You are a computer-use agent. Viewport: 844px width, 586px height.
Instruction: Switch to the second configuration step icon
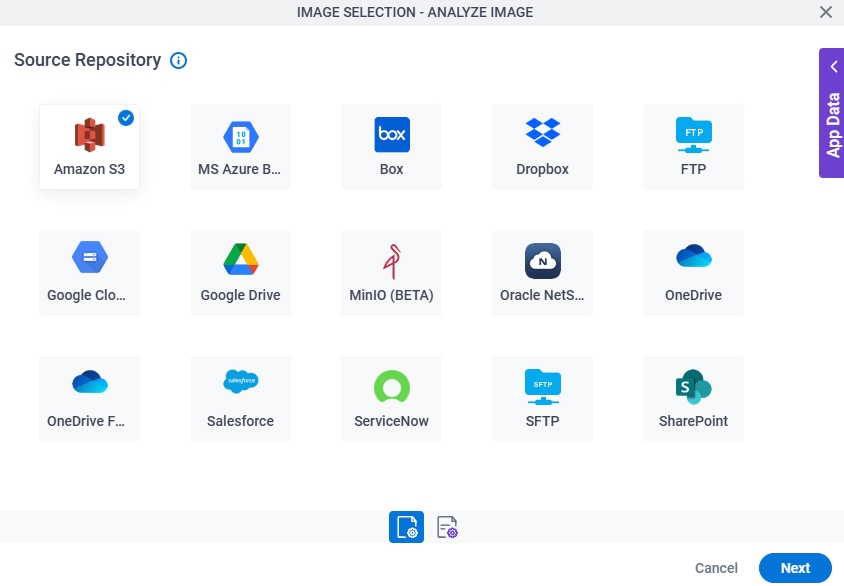[x=447, y=527]
